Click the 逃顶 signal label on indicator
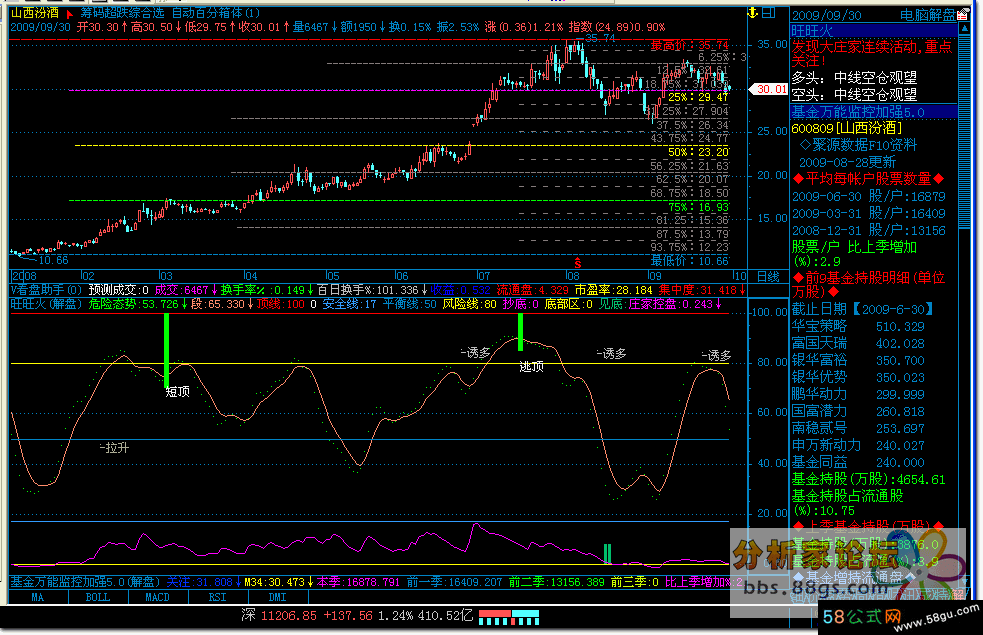The image size is (983, 635). (532, 367)
